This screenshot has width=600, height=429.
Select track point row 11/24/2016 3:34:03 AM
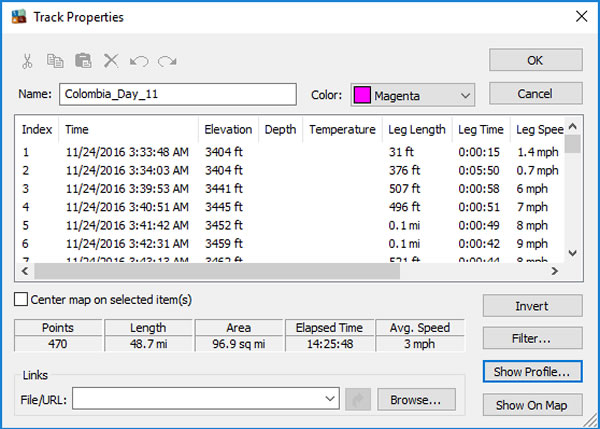[290, 170]
